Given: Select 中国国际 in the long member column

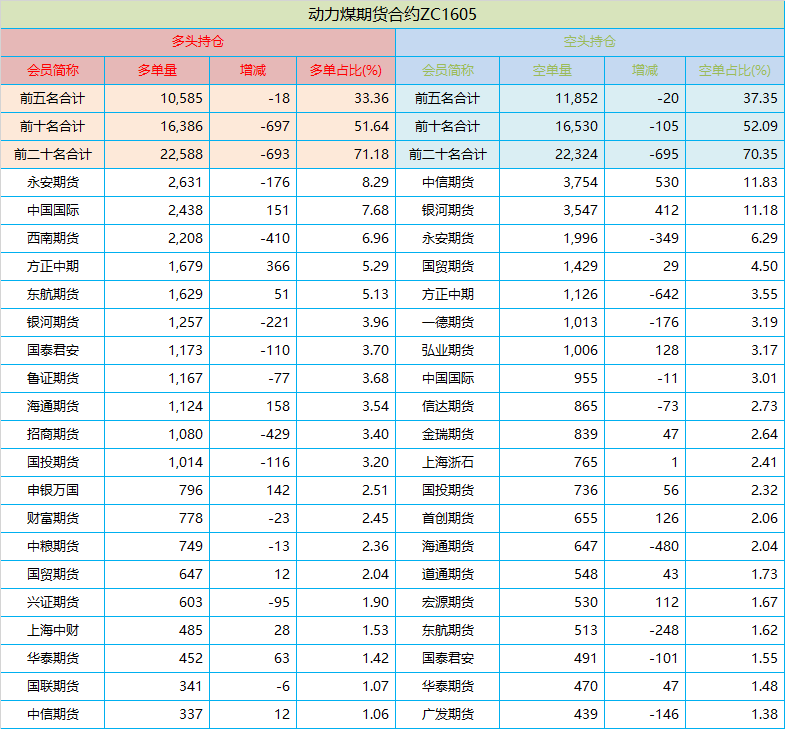Looking at the screenshot, I should click(53, 210).
